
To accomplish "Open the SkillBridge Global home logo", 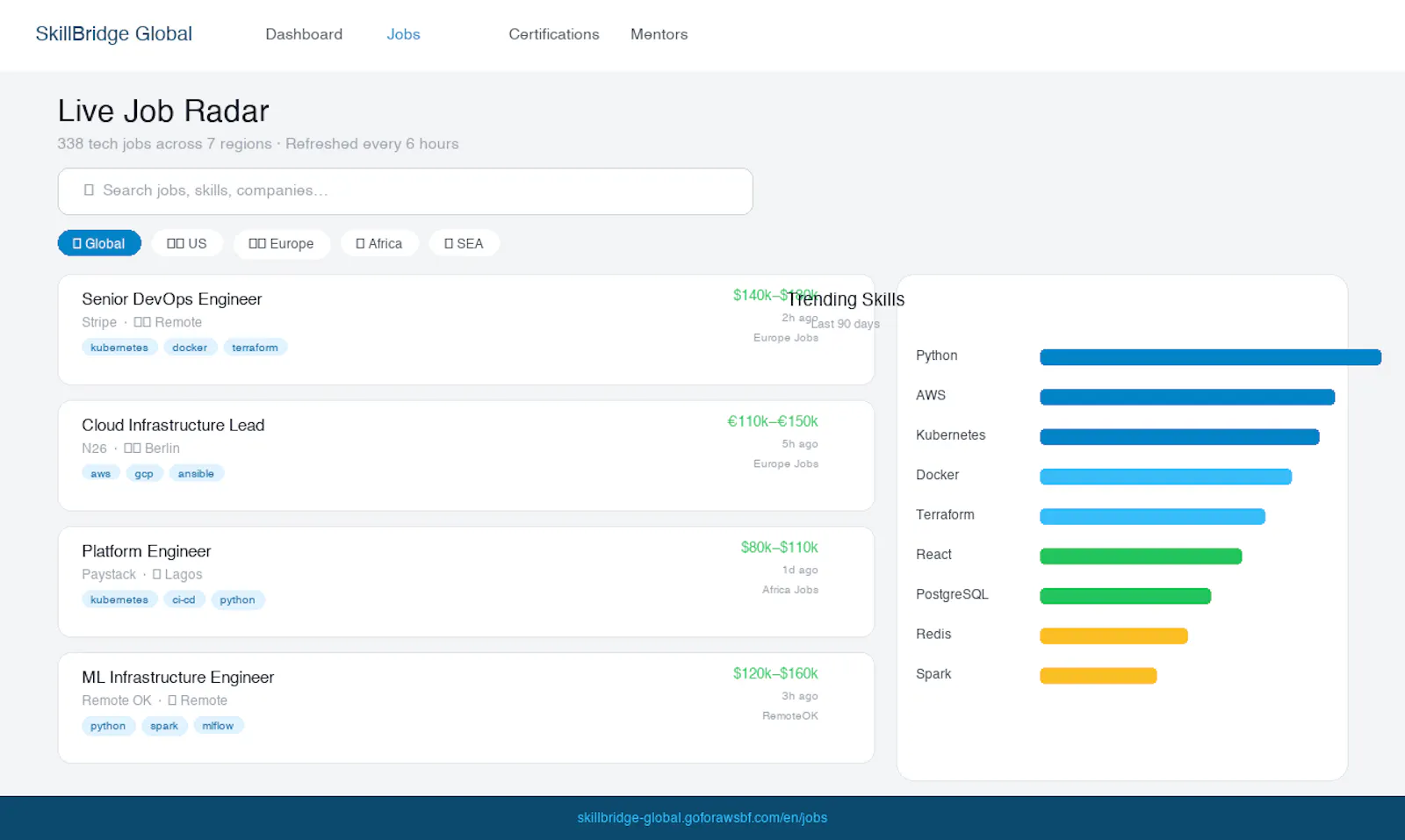I will coord(113,34).
